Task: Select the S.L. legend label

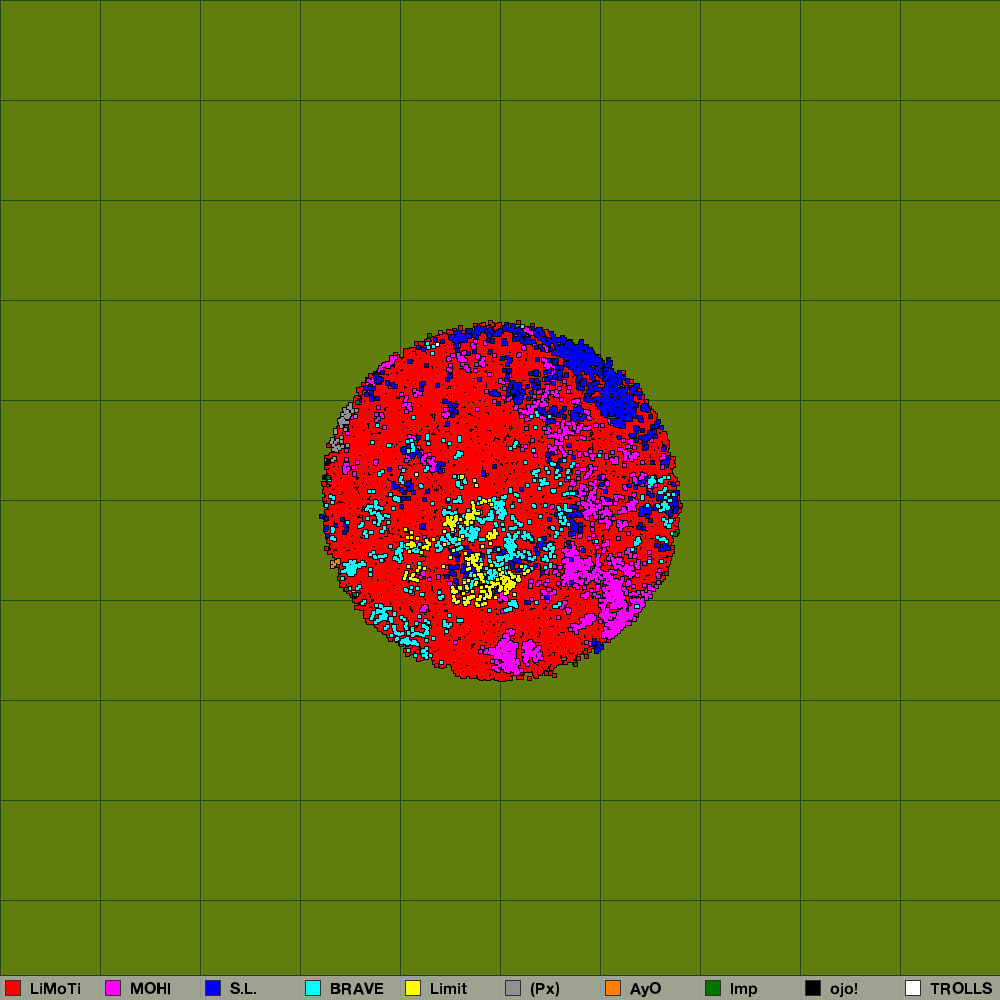Action: tap(243, 989)
